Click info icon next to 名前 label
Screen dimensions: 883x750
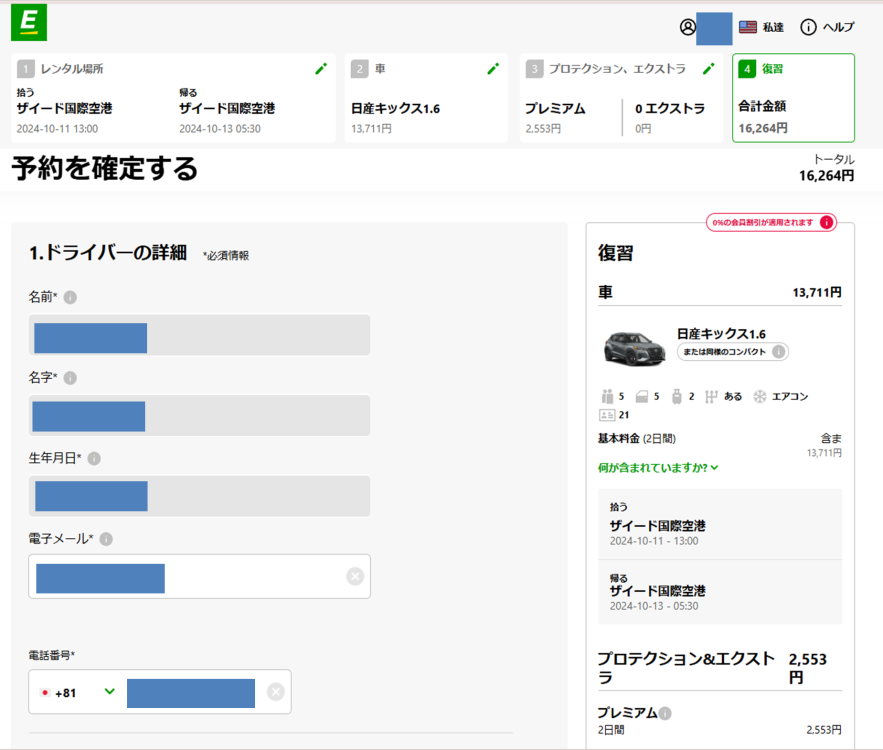click(70, 297)
